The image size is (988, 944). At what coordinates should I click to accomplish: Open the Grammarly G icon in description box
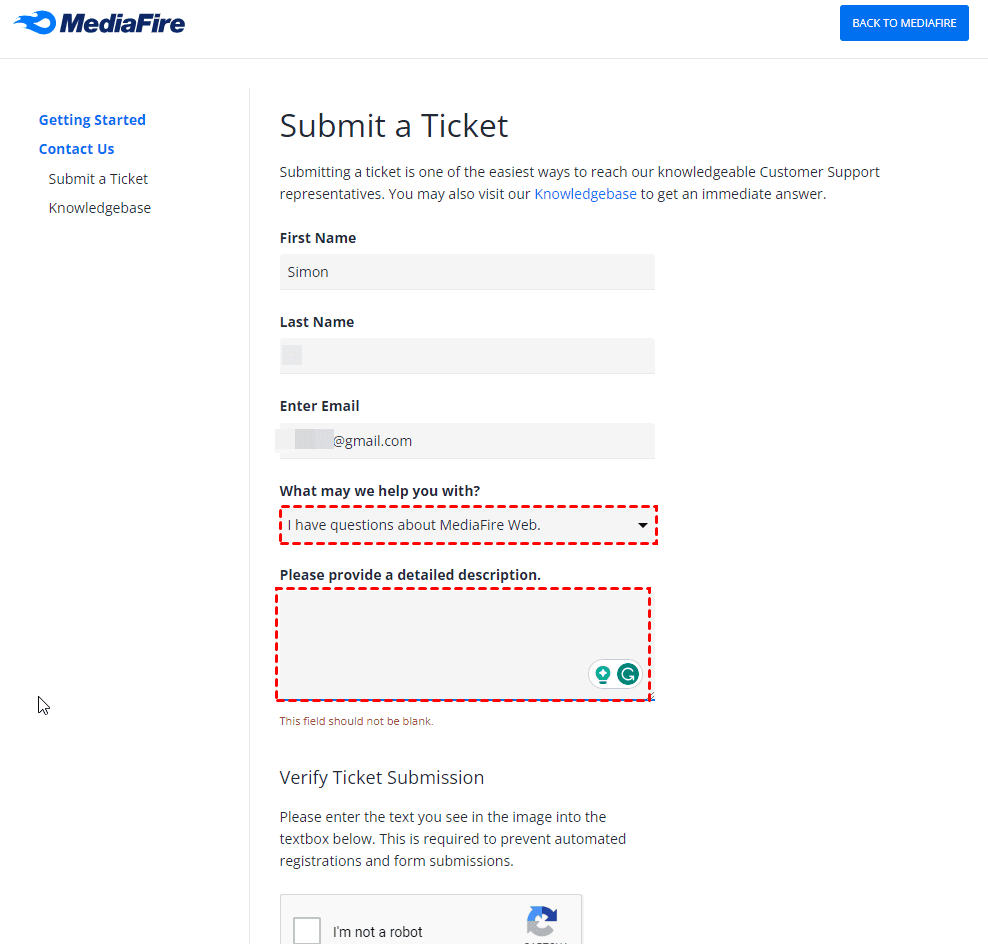click(627, 674)
